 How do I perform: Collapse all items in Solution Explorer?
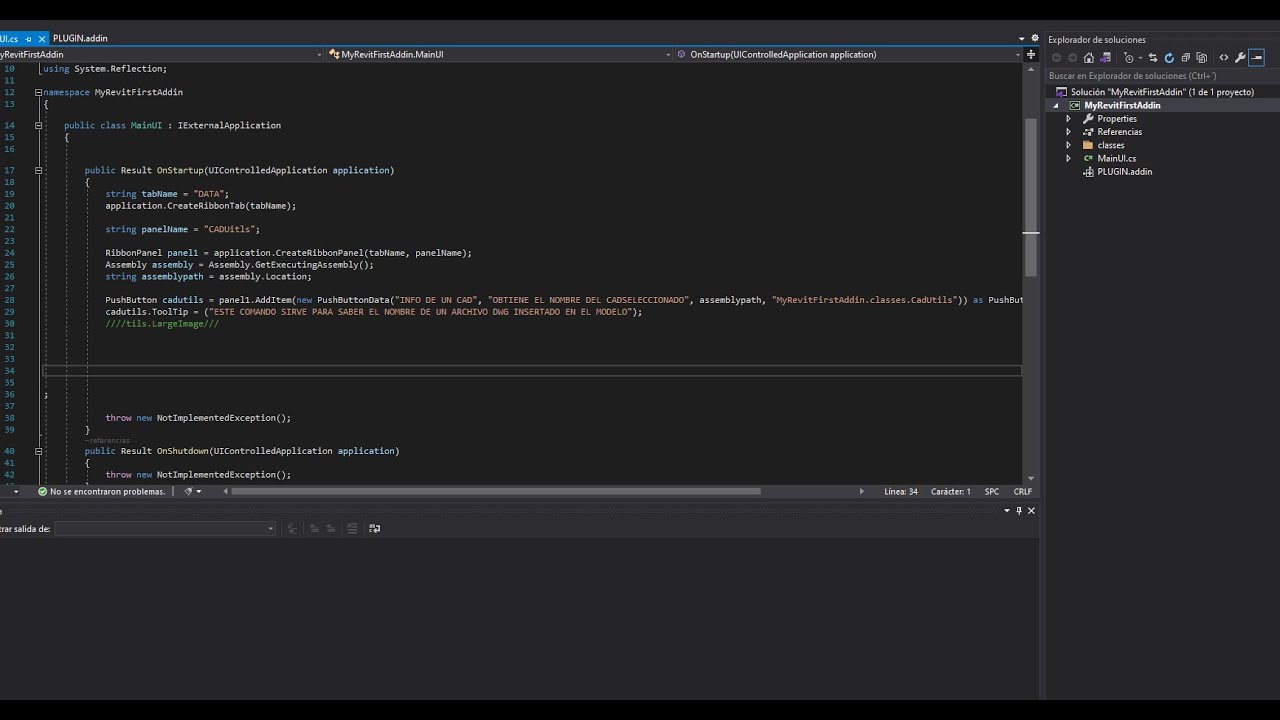click(x=1186, y=58)
